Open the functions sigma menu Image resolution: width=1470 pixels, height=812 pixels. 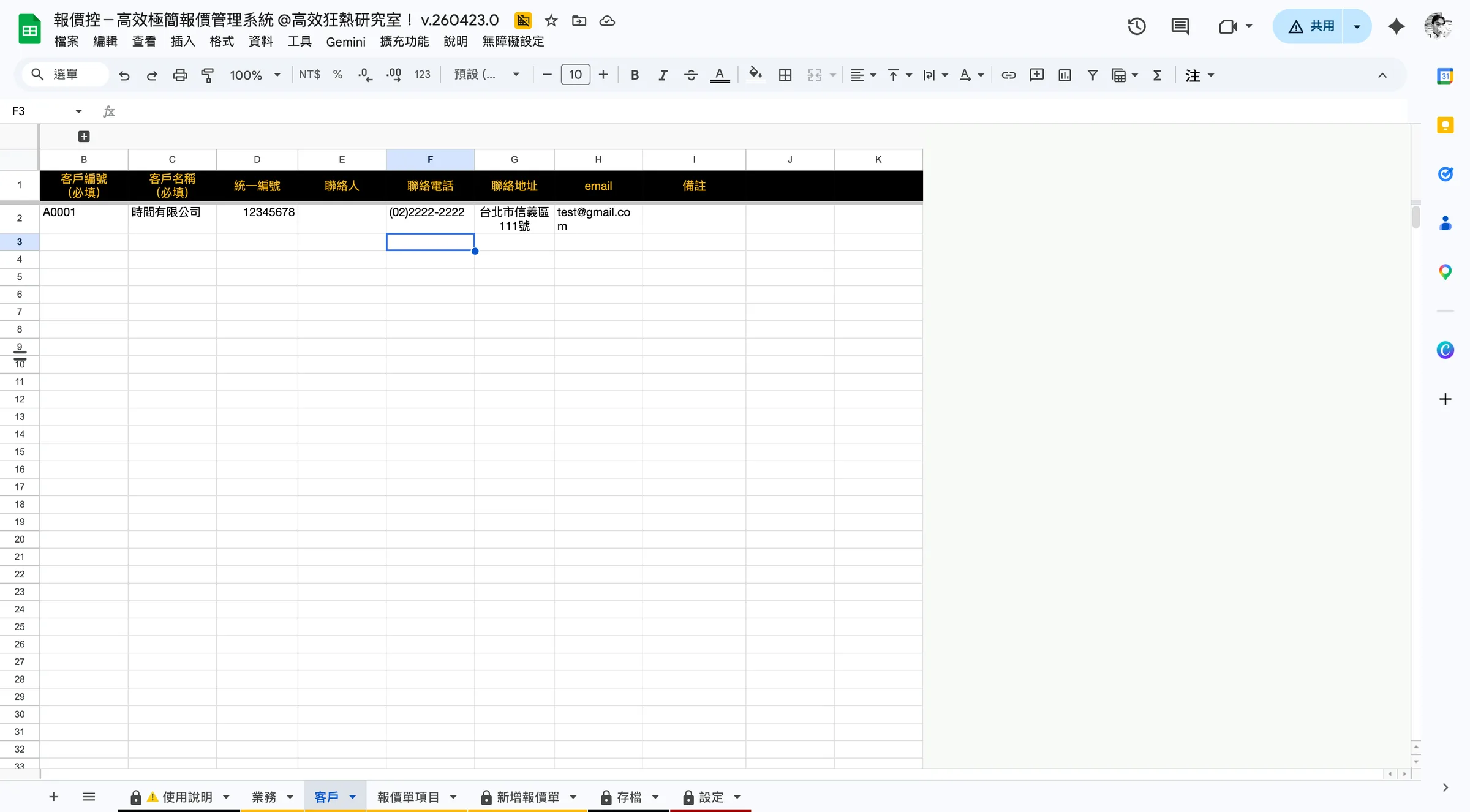1157,75
